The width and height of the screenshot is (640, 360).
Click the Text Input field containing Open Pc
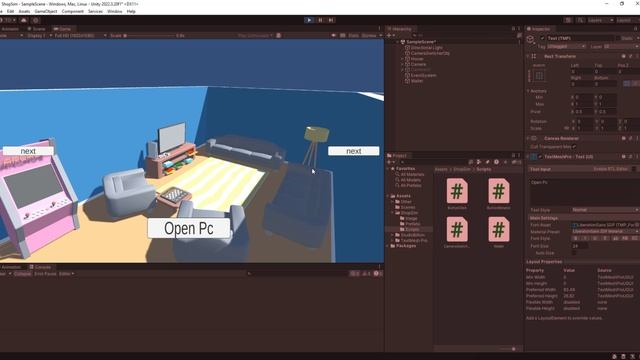coord(584,191)
